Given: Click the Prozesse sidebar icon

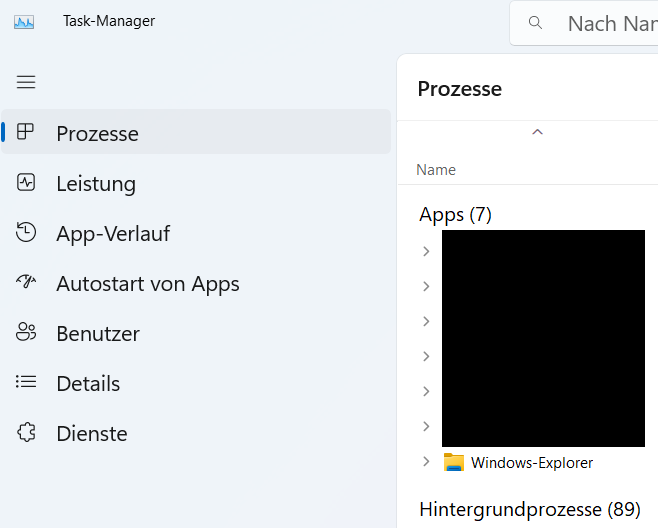Looking at the screenshot, I should tap(26, 132).
